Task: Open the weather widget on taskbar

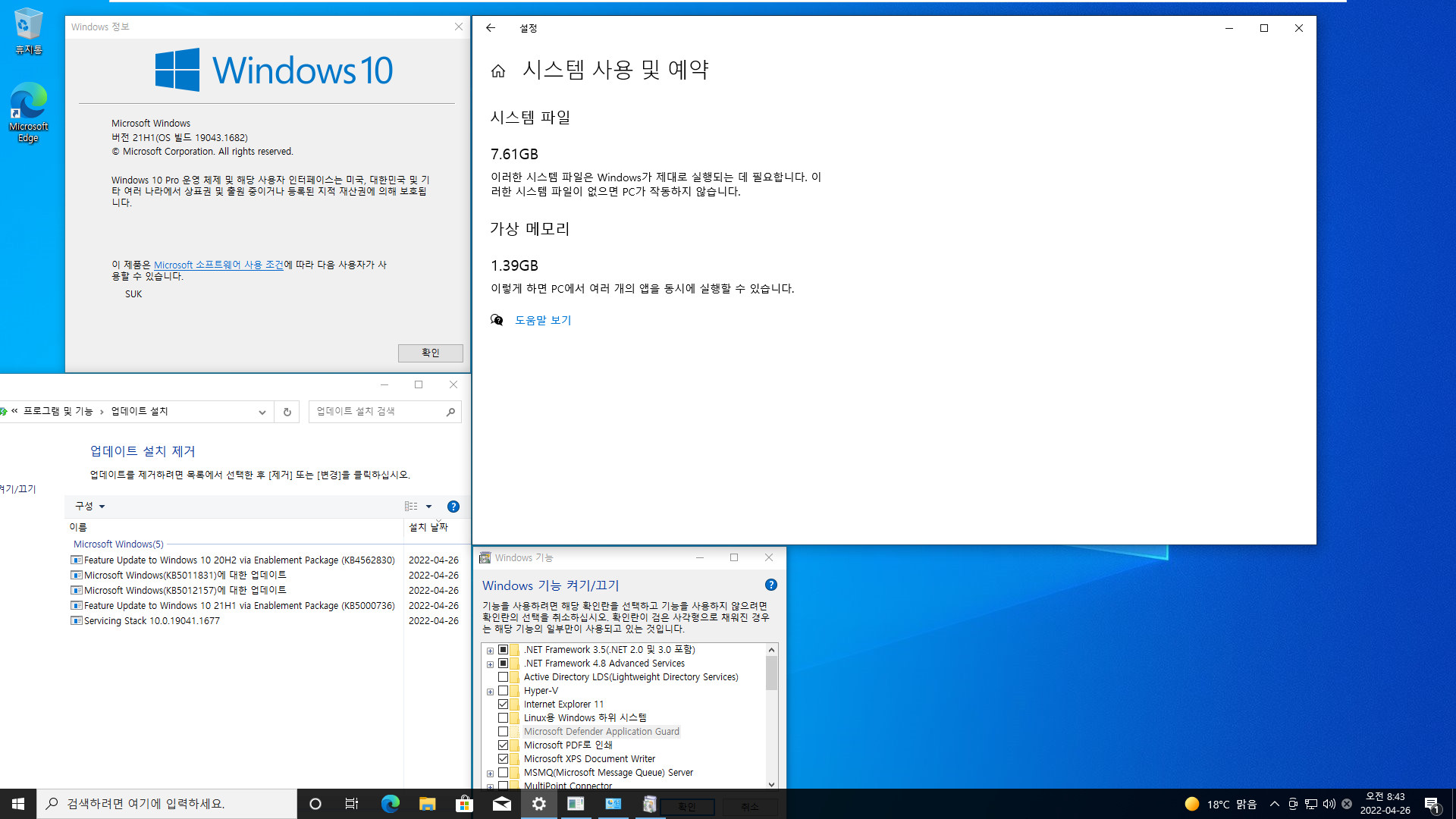Action: pyautogui.click(x=1220, y=804)
